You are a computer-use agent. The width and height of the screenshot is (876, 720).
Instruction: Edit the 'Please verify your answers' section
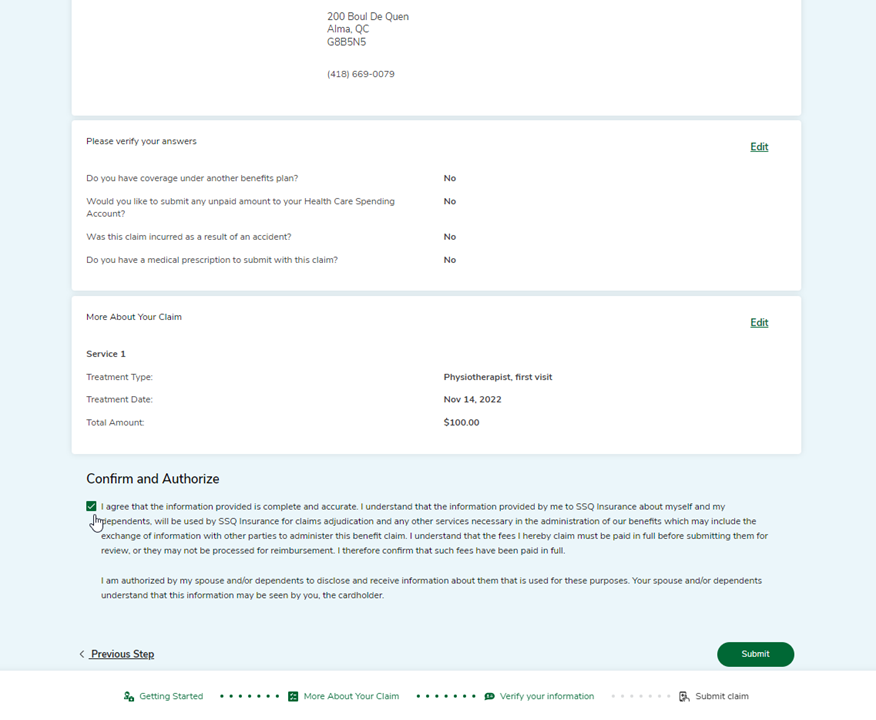759,147
